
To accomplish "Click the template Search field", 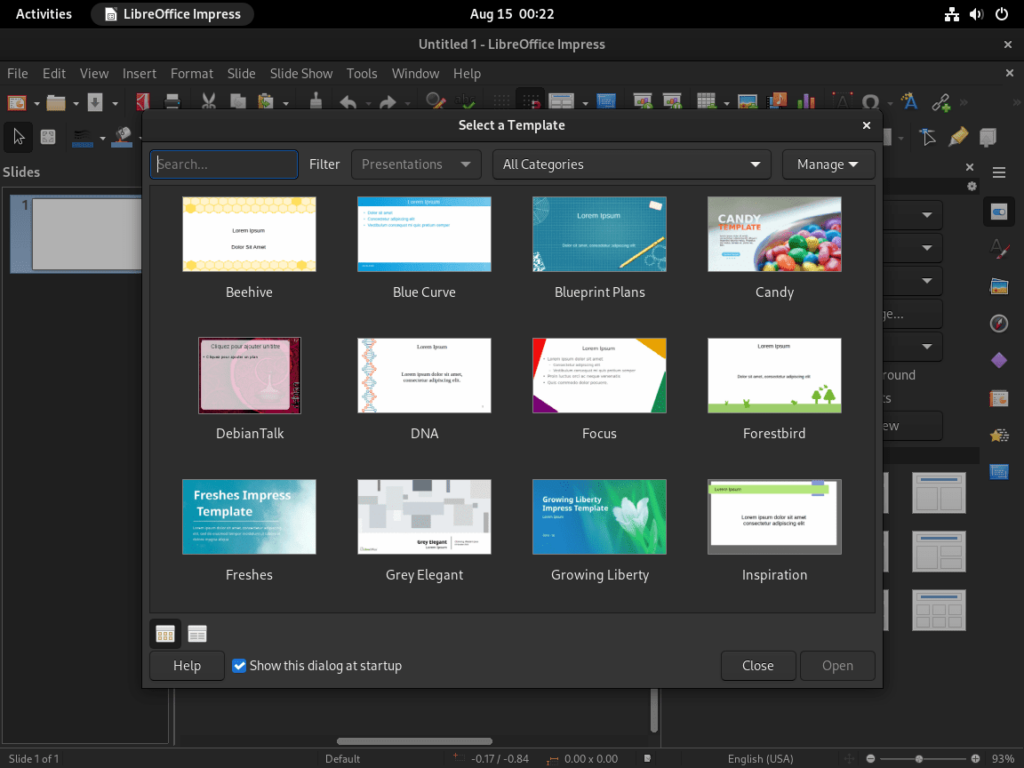I will pyautogui.click(x=224, y=165).
